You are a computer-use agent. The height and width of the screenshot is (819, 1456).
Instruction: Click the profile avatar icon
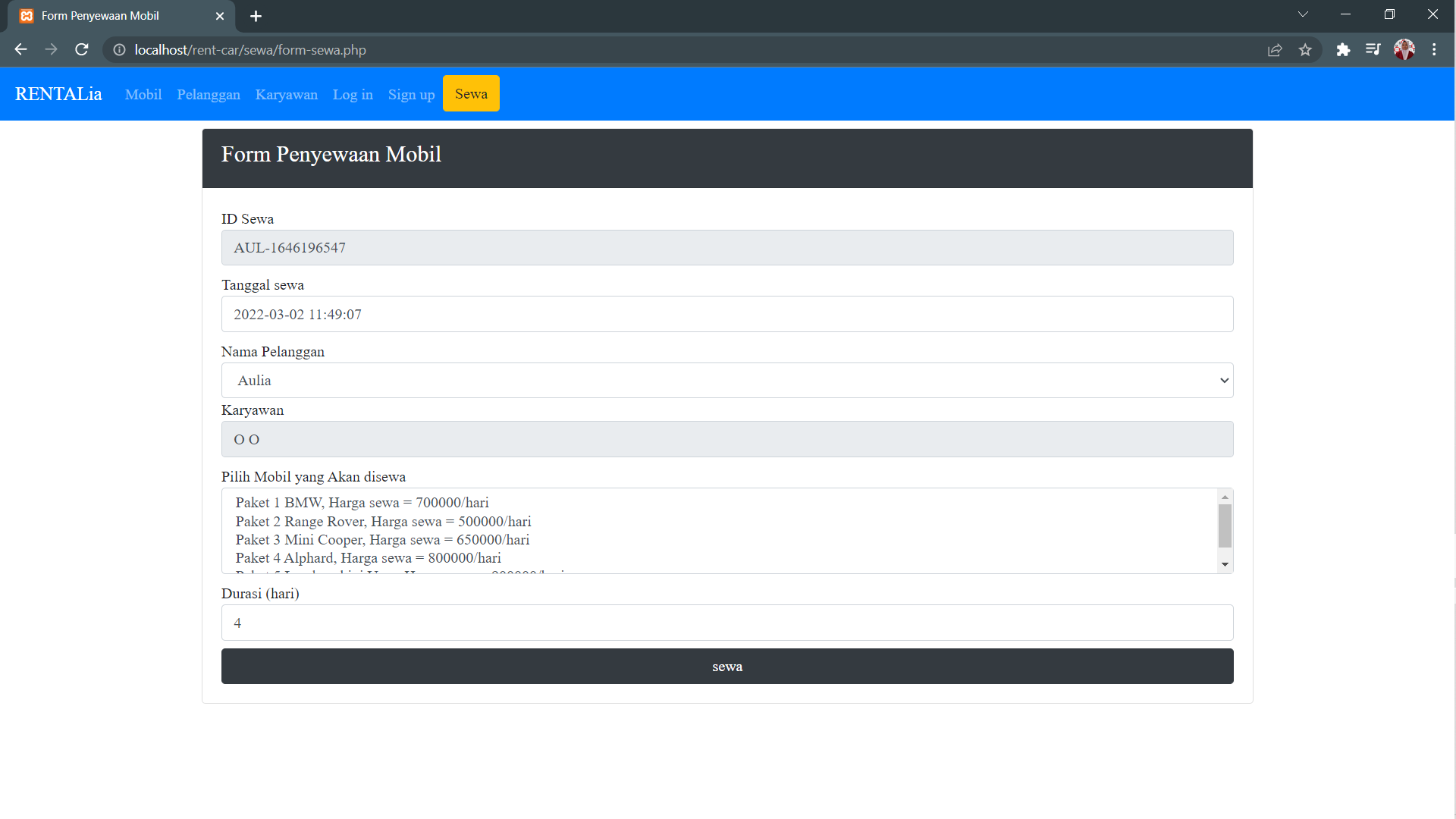click(1404, 49)
